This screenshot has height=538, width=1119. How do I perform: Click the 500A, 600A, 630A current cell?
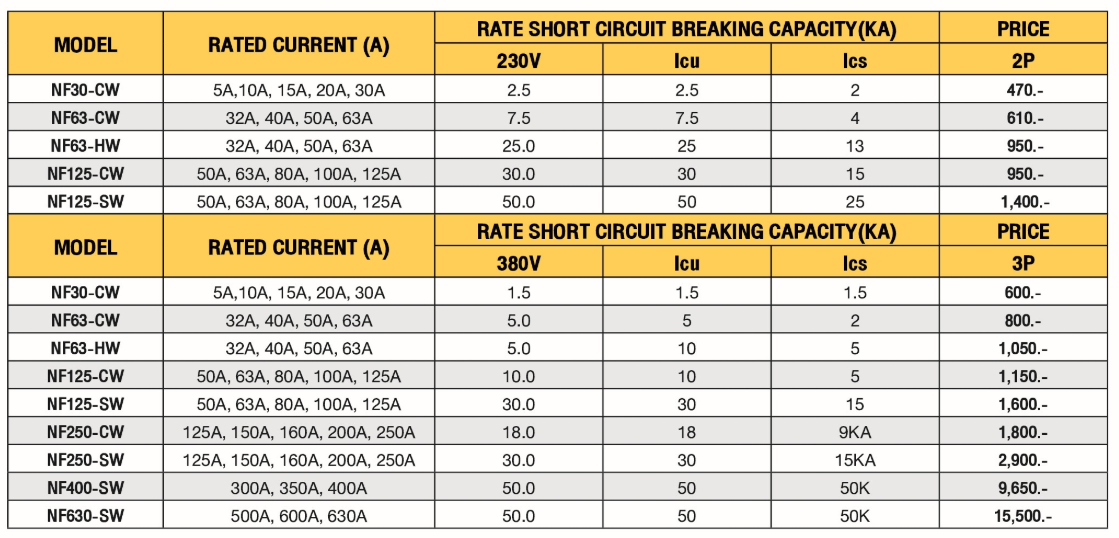(x=299, y=516)
